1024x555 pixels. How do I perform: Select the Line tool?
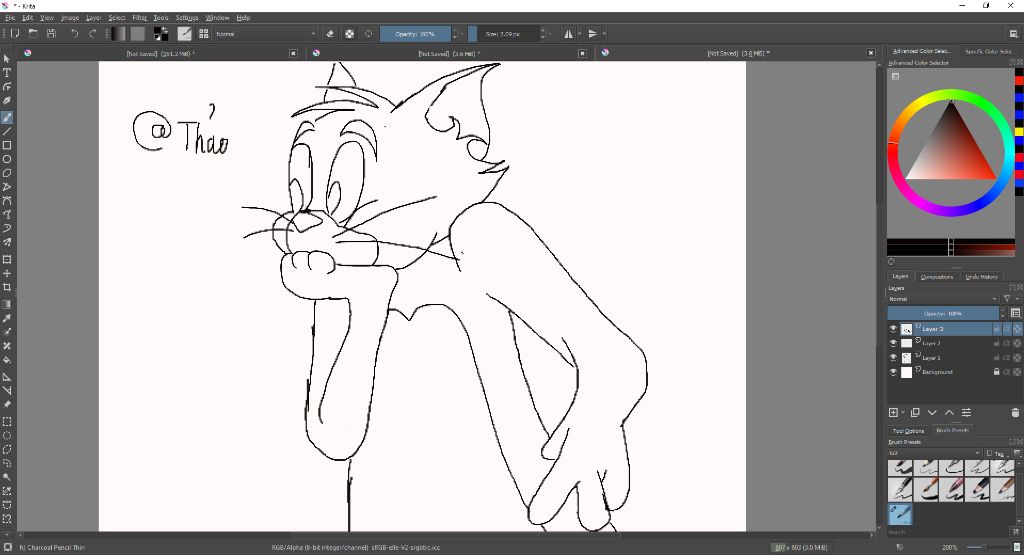7,131
